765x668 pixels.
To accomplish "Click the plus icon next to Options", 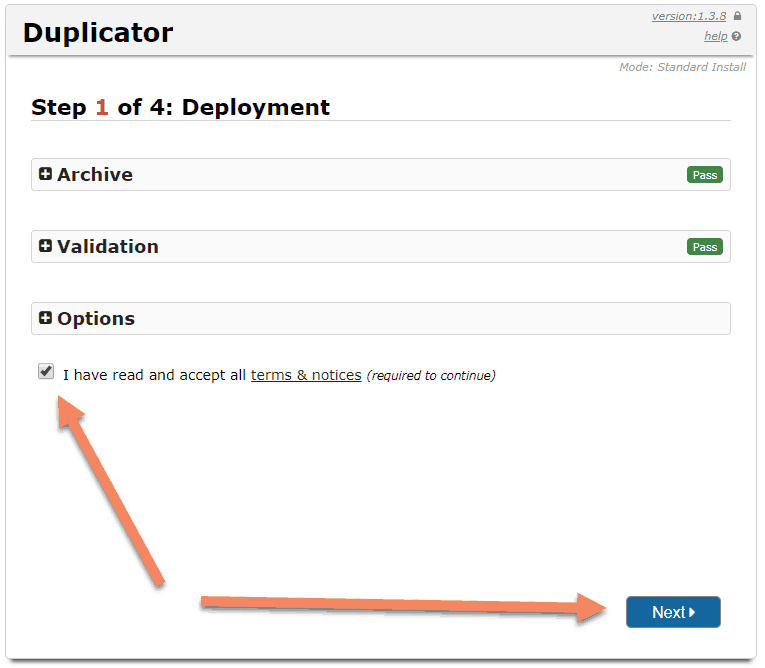I will point(45,318).
